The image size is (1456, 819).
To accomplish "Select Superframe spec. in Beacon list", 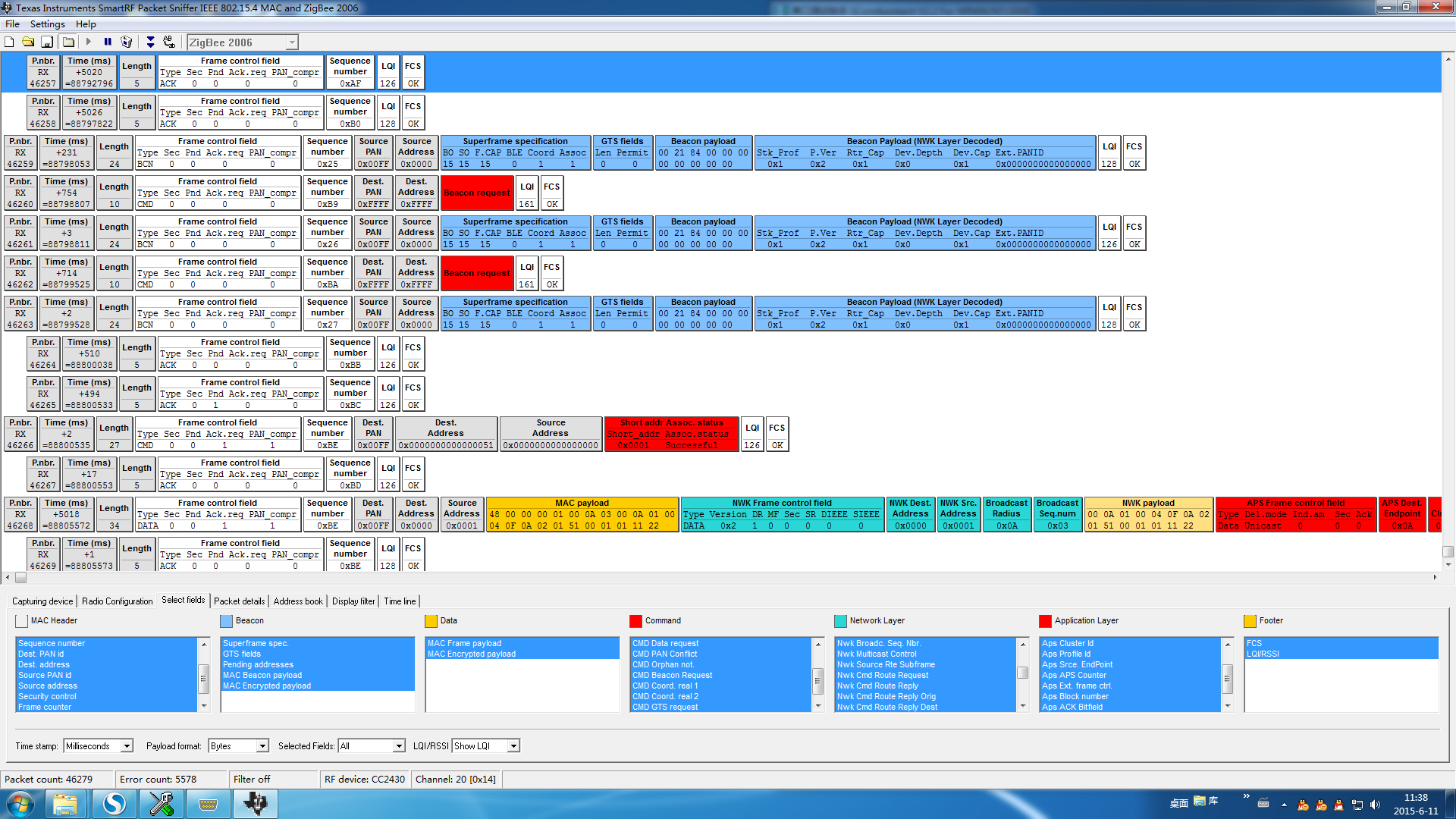I will point(256,643).
